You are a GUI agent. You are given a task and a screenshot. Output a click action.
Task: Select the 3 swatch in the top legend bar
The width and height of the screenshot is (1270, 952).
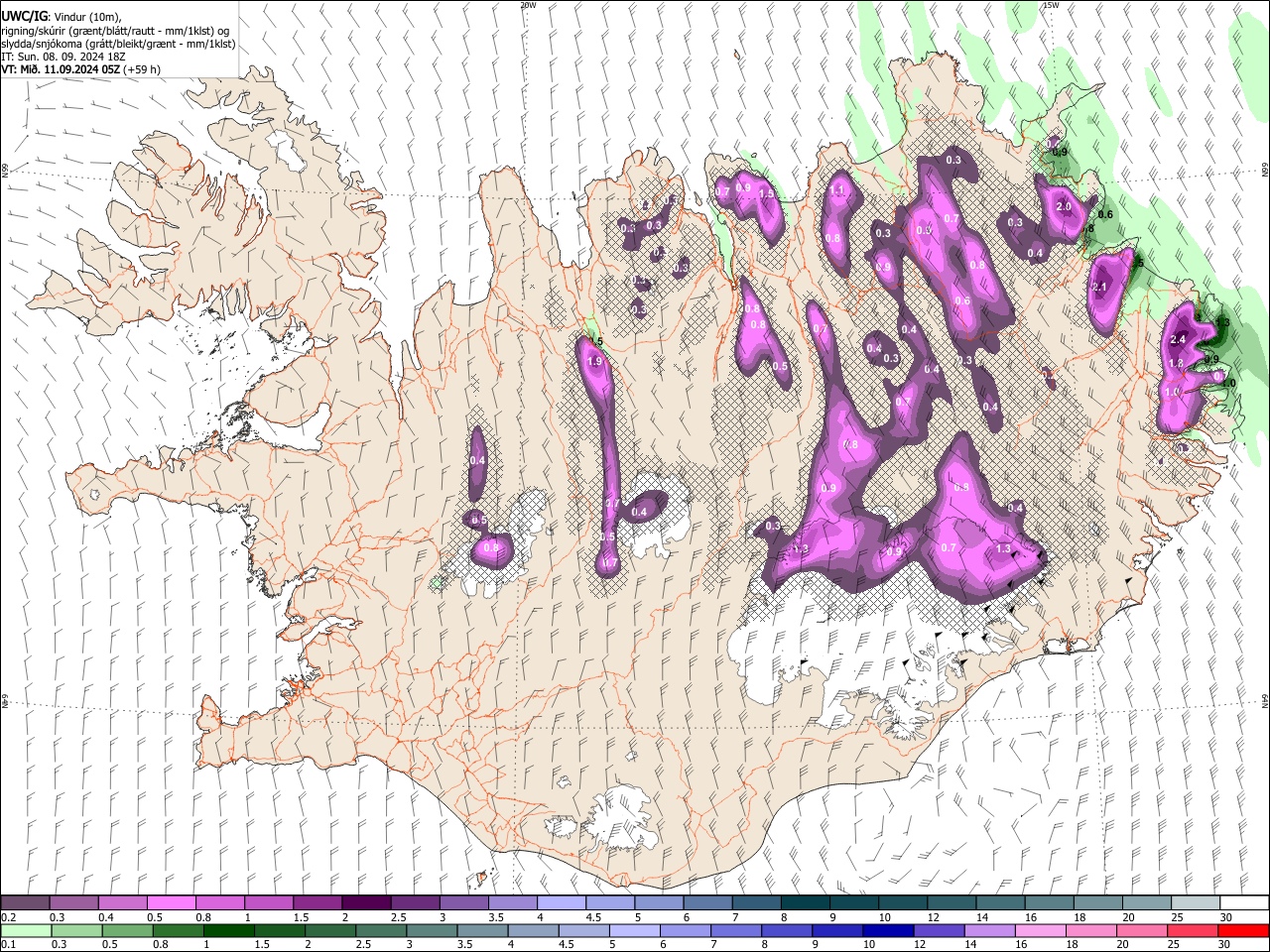tap(464, 903)
